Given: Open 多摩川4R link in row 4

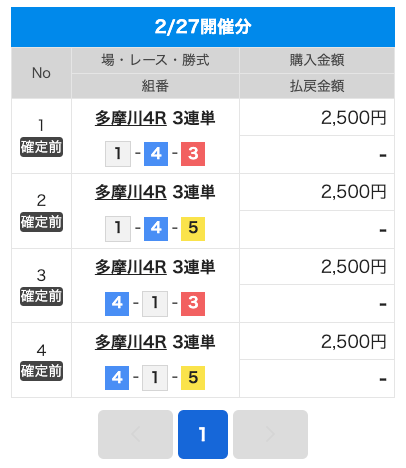Looking at the screenshot, I should 131,342.
